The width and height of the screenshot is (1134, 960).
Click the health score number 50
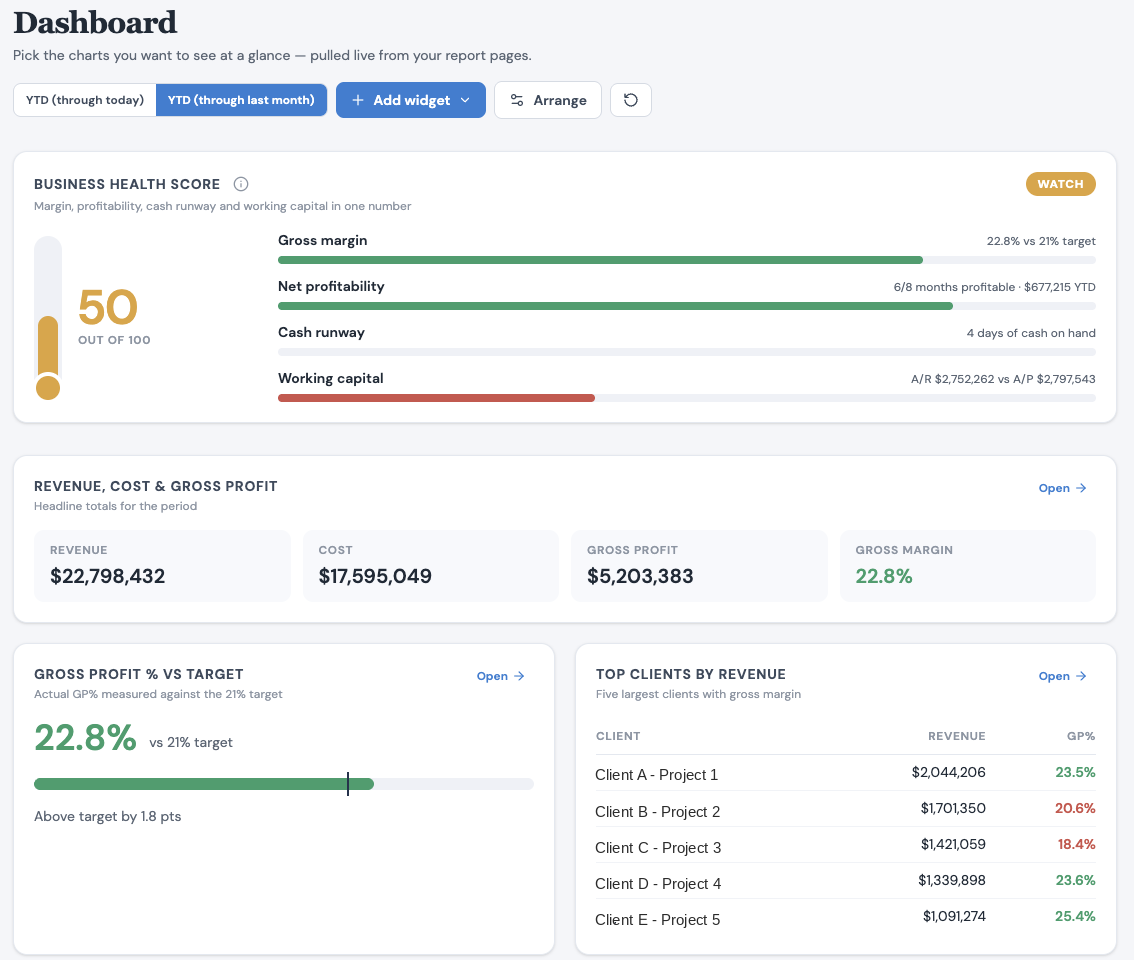pos(108,307)
